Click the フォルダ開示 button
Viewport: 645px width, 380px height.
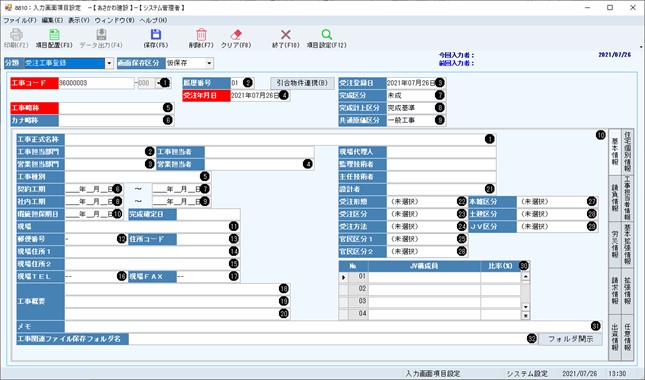571,339
